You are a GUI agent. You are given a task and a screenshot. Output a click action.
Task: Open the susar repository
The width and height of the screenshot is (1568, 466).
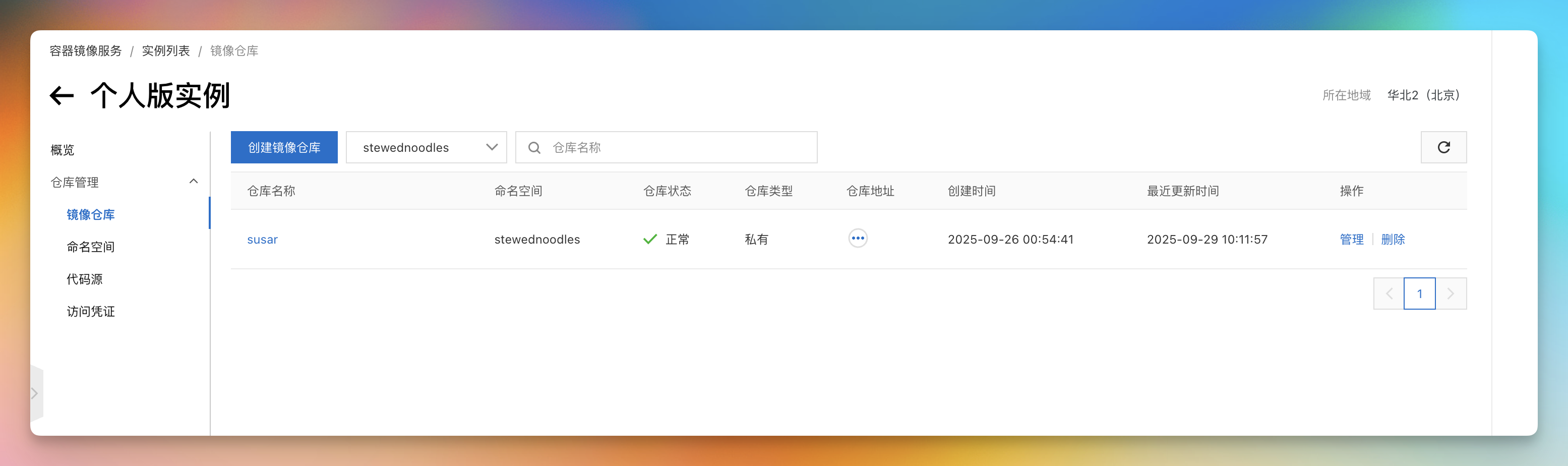point(262,239)
